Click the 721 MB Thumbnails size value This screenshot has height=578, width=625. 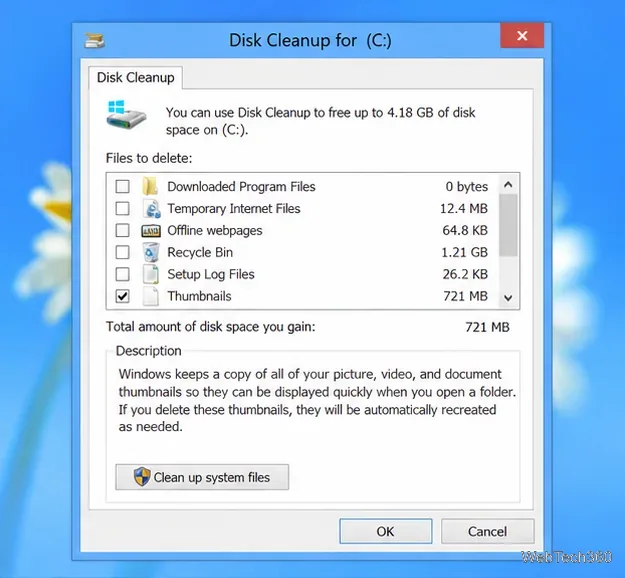[466, 296]
